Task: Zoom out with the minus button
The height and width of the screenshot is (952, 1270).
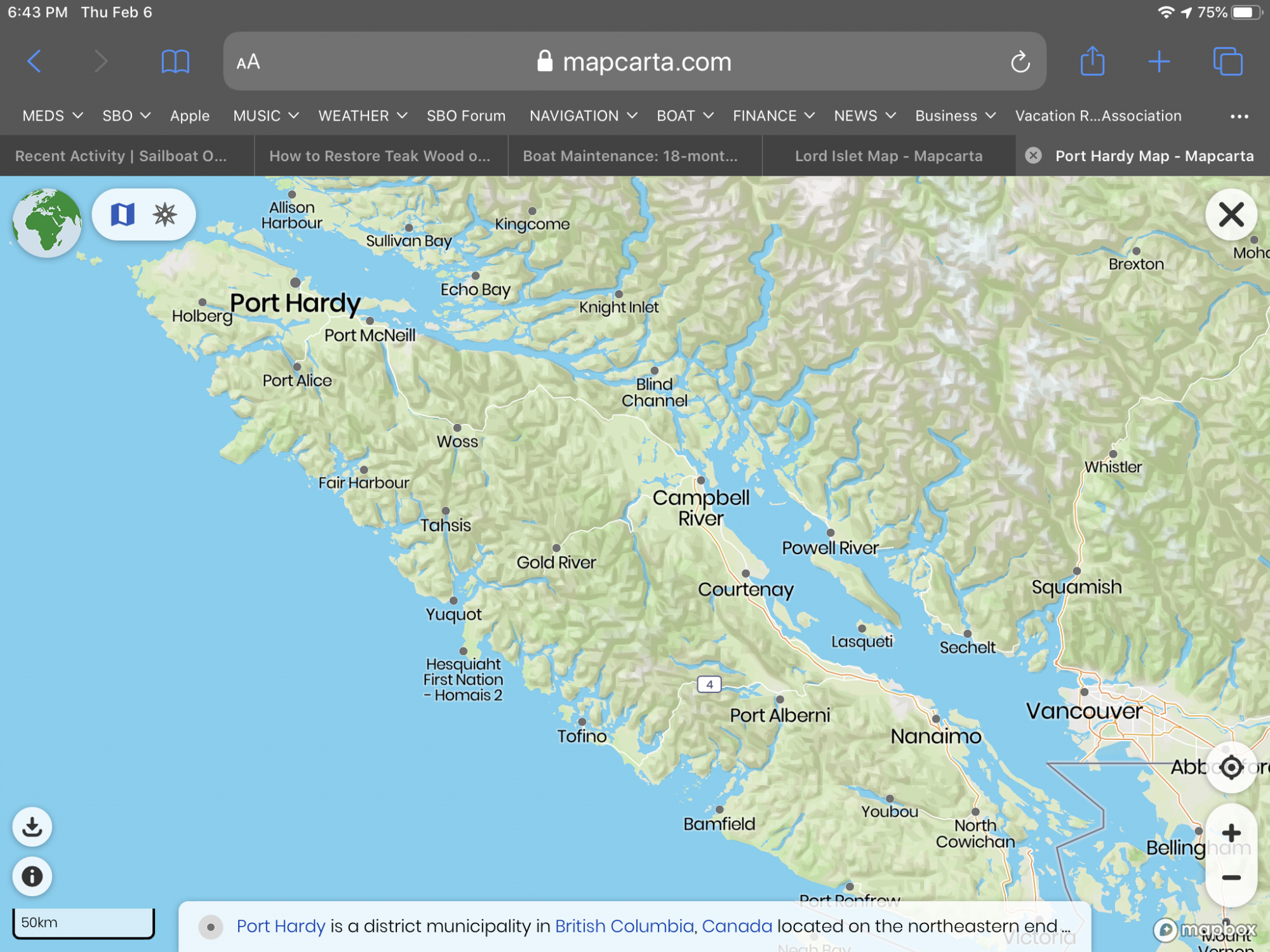Action: pos(1231,878)
